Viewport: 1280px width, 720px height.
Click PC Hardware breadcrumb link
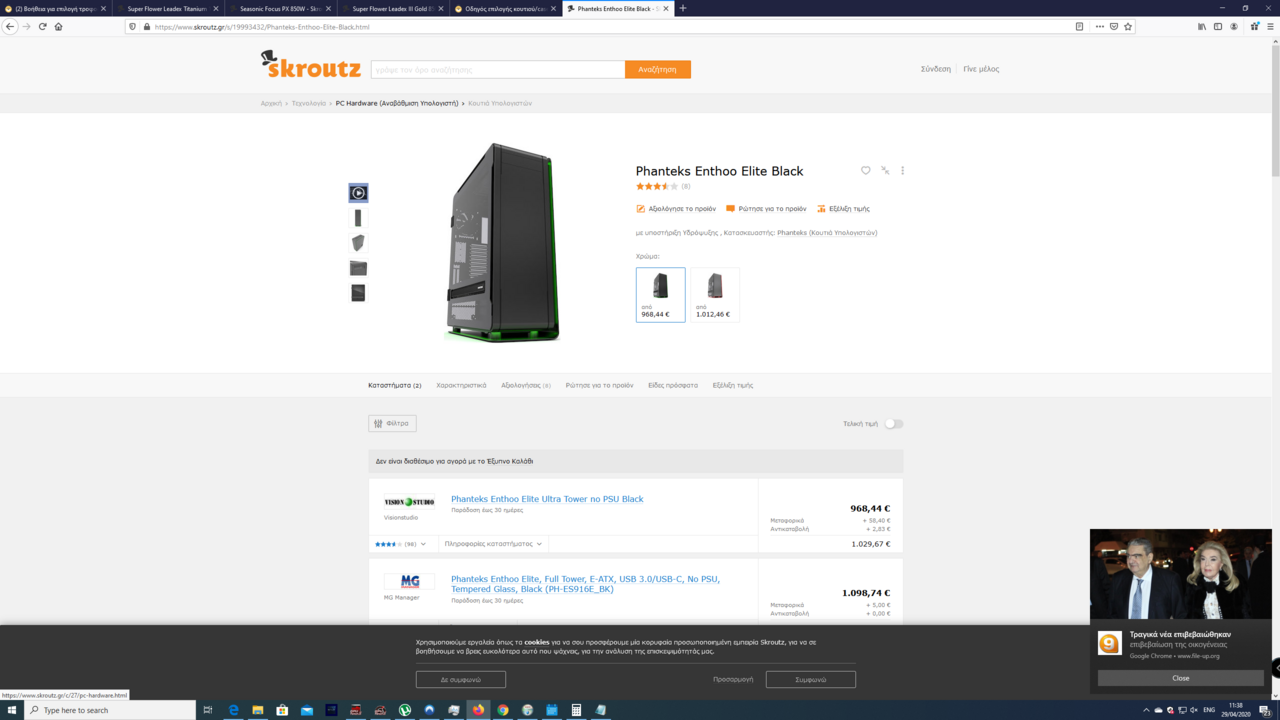[x=397, y=103]
